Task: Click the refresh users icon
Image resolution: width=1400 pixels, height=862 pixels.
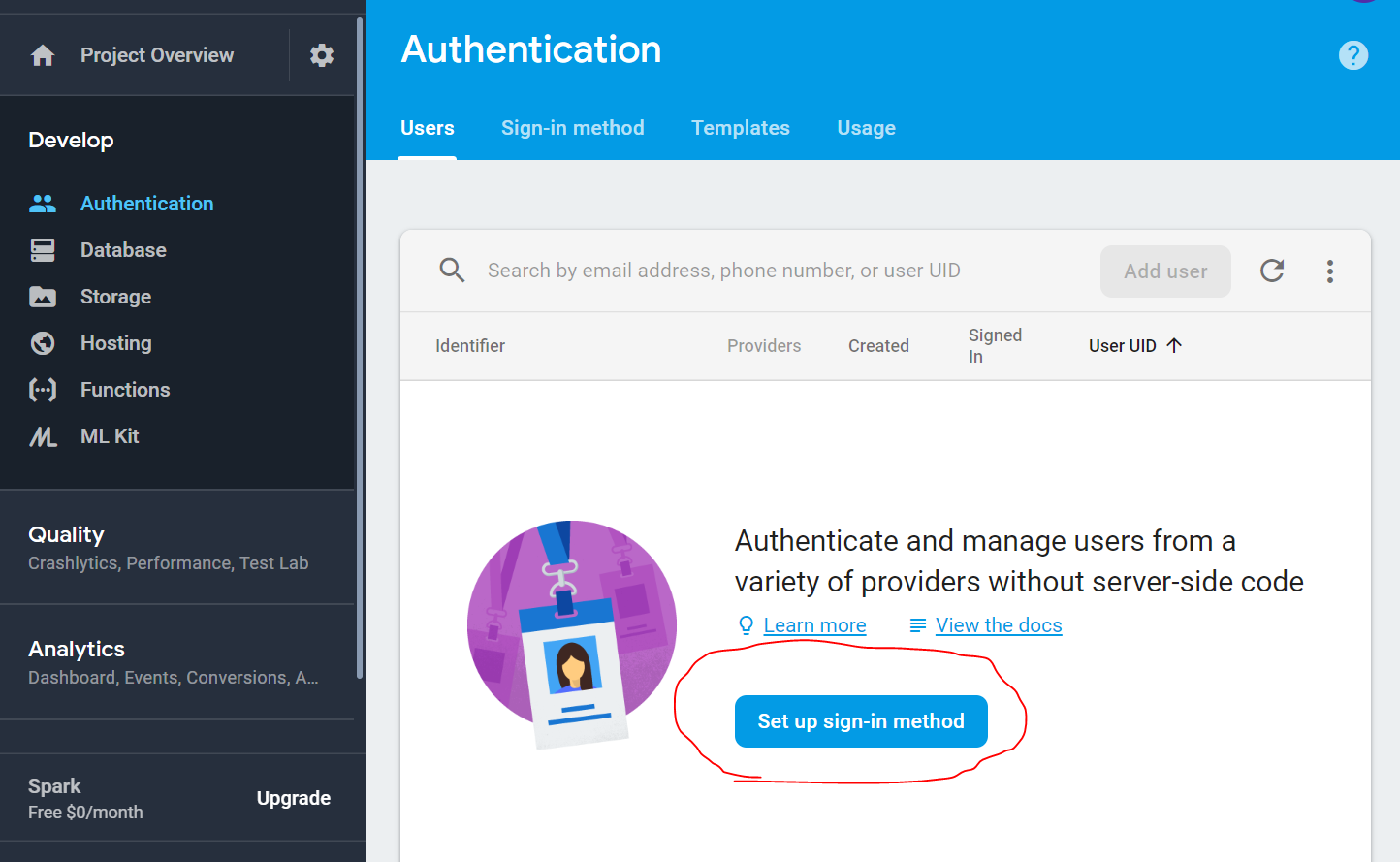Action: pos(1272,271)
